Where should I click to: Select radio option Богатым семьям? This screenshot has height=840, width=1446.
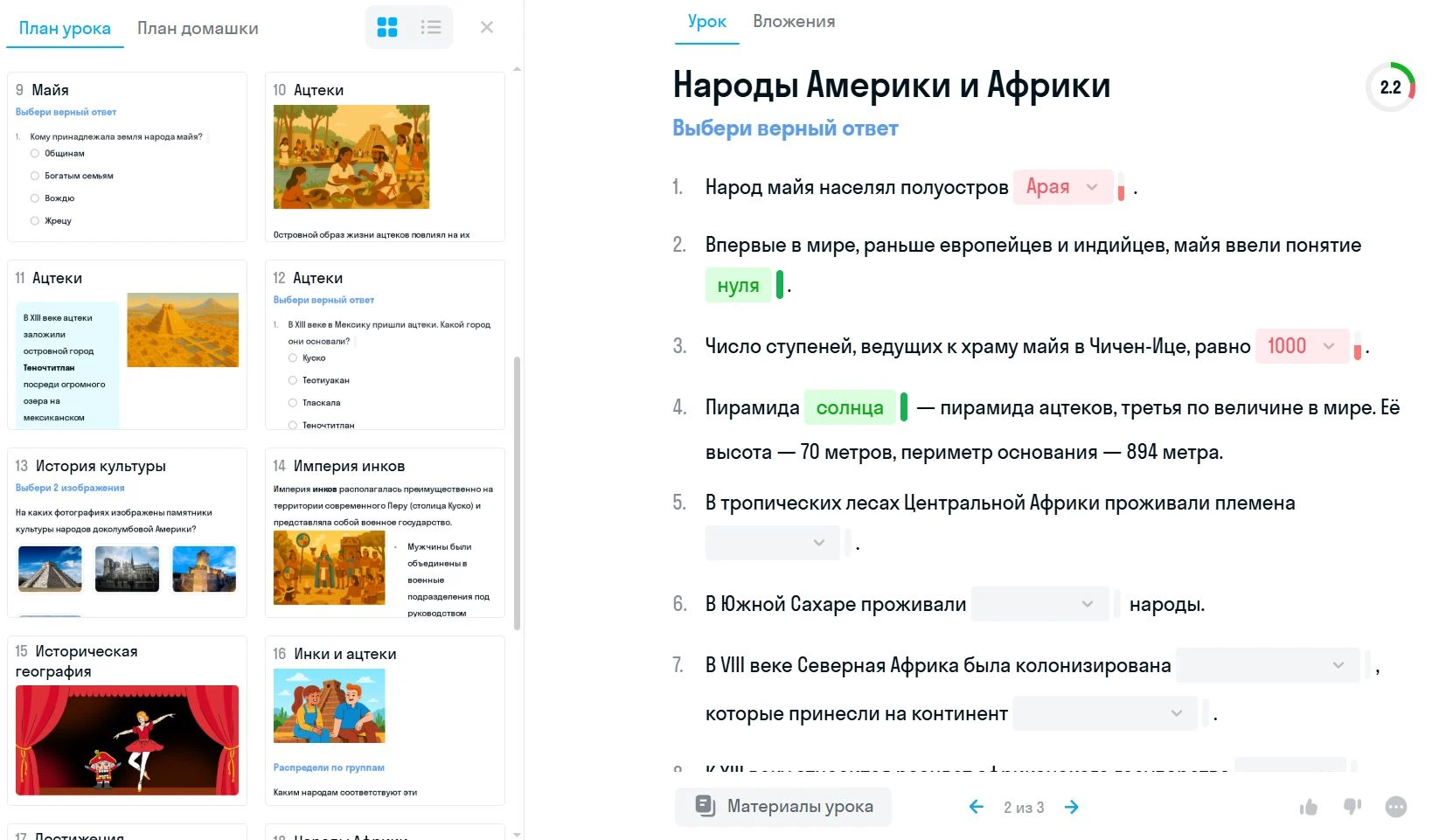pos(35,176)
